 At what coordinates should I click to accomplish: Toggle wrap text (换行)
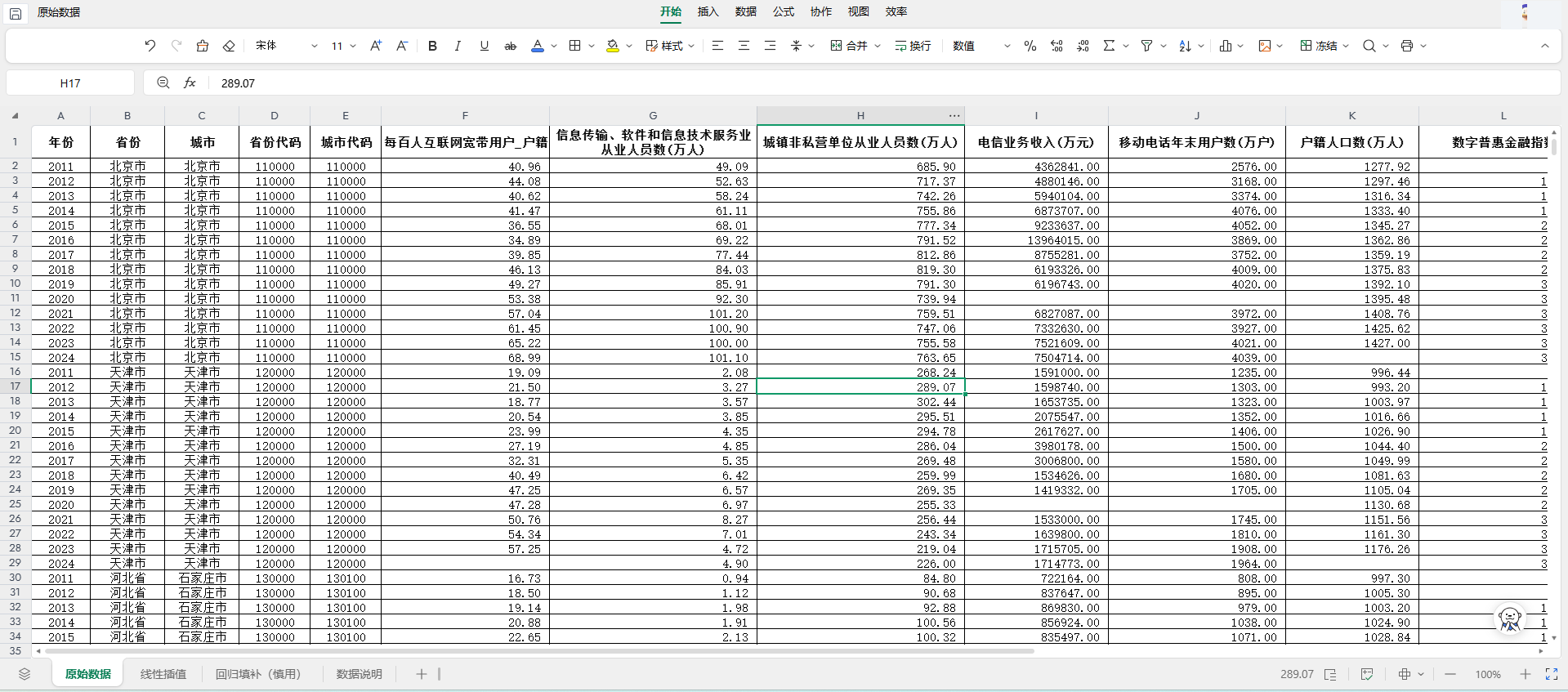(x=913, y=46)
